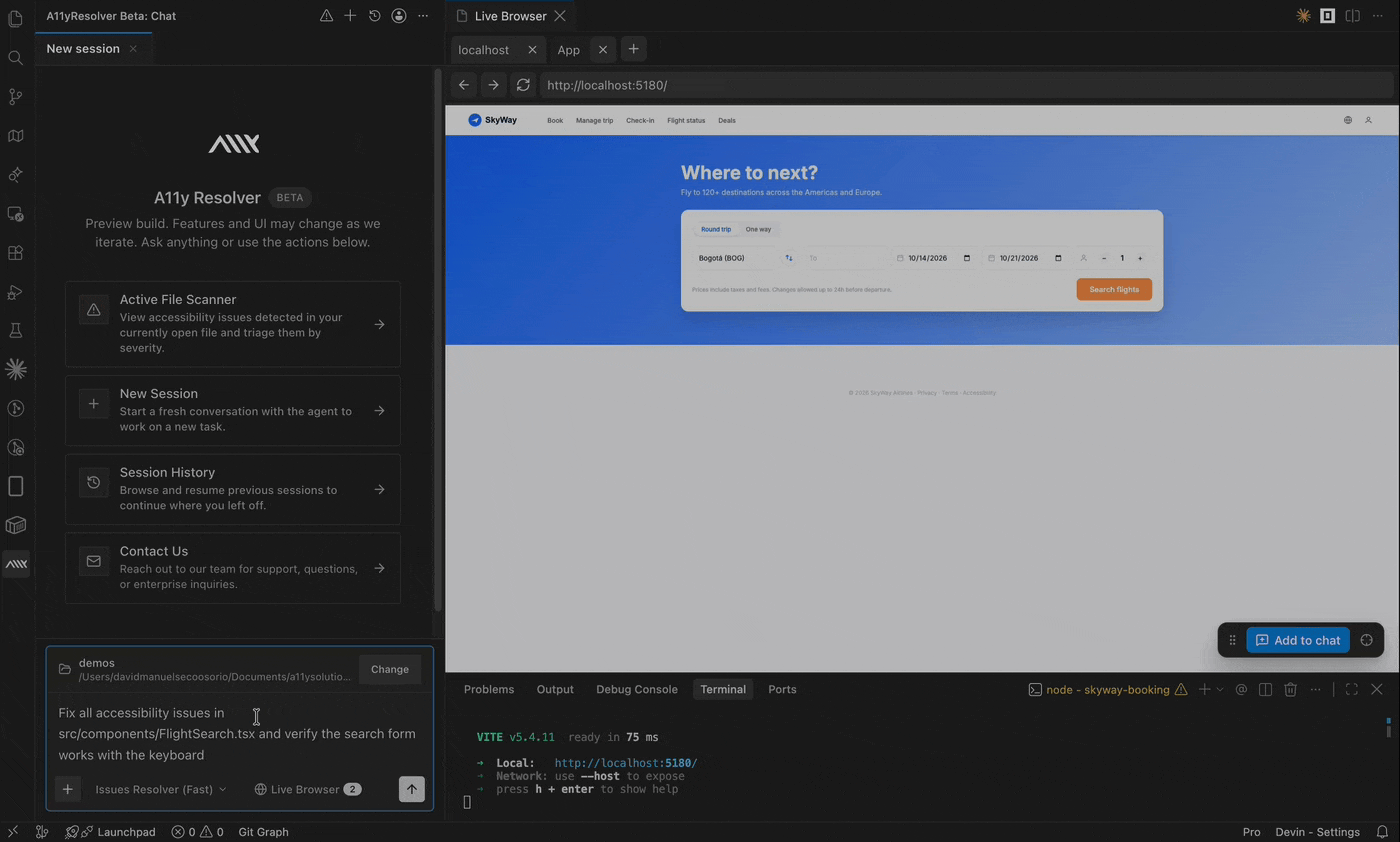Click the warning triangle icon in the chat header

[x=326, y=16]
